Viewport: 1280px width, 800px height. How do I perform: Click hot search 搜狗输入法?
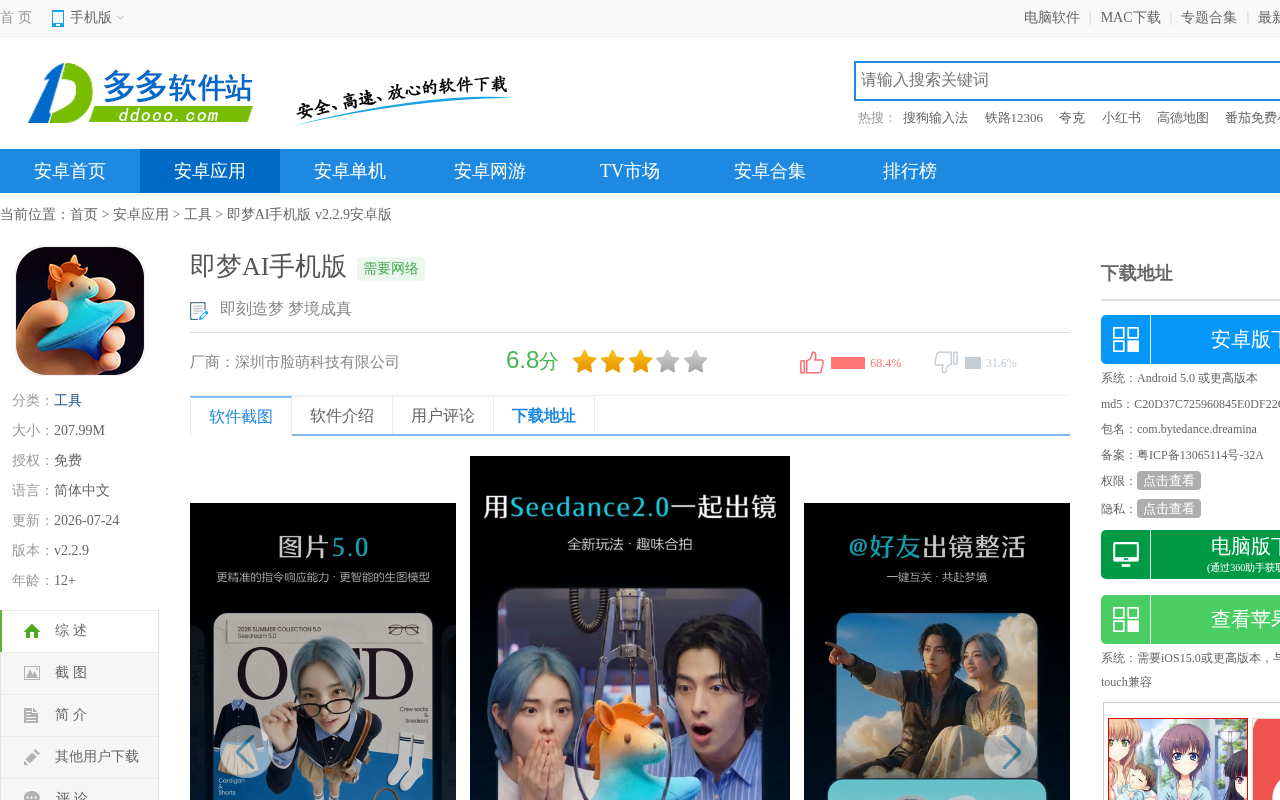tap(935, 118)
